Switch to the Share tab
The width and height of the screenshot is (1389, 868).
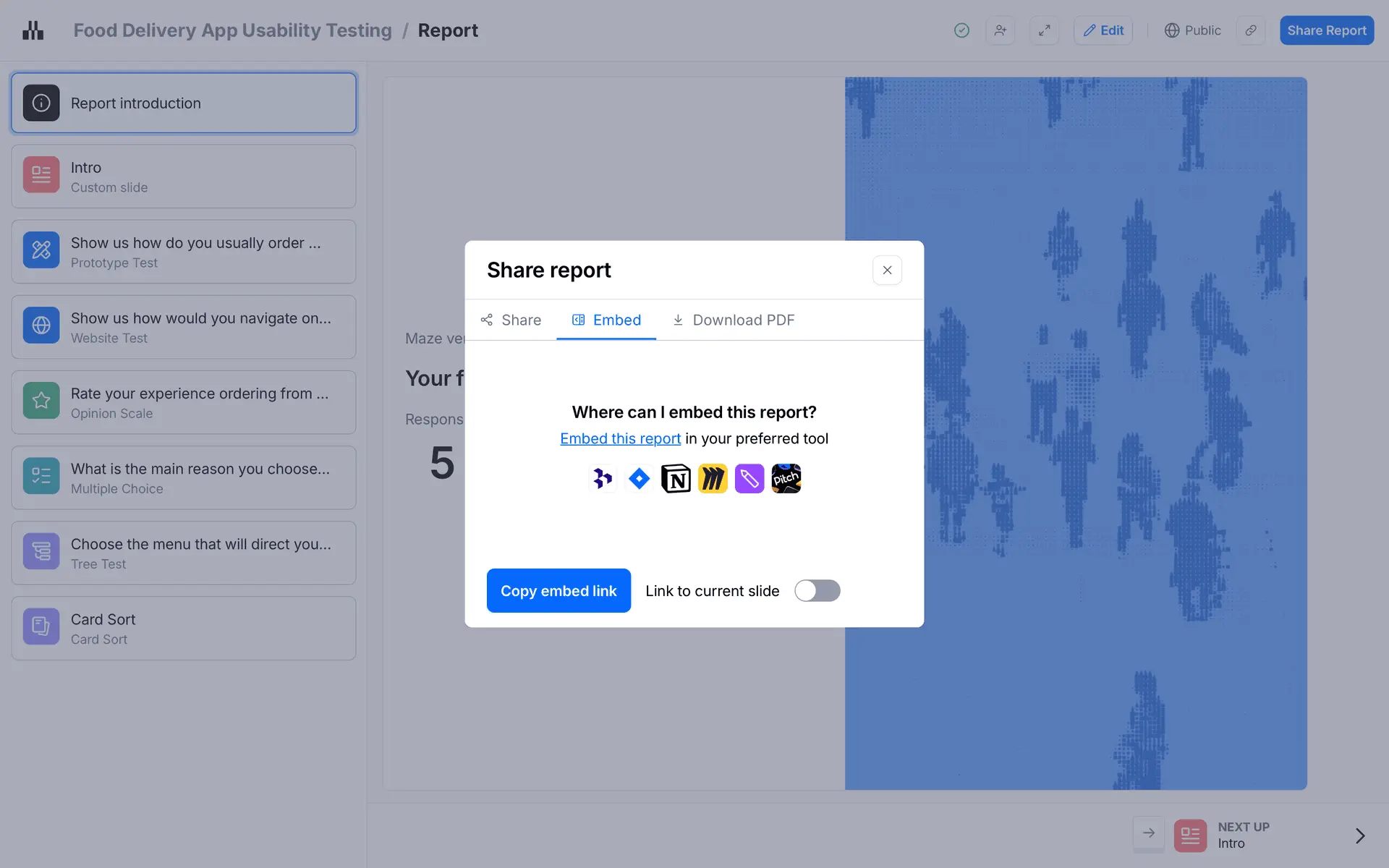tap(511, 320)
